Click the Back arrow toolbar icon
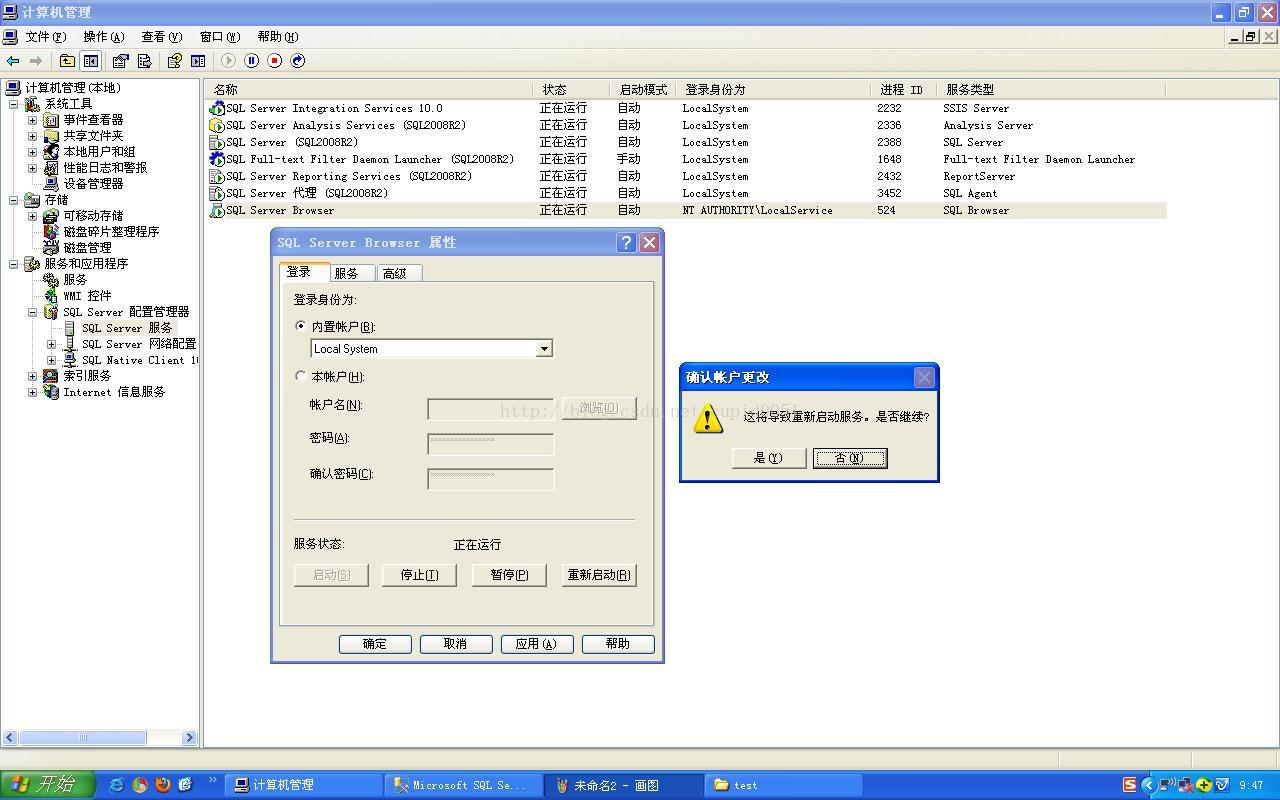Viewport: 1280px width, 800px height. (13, 61)
